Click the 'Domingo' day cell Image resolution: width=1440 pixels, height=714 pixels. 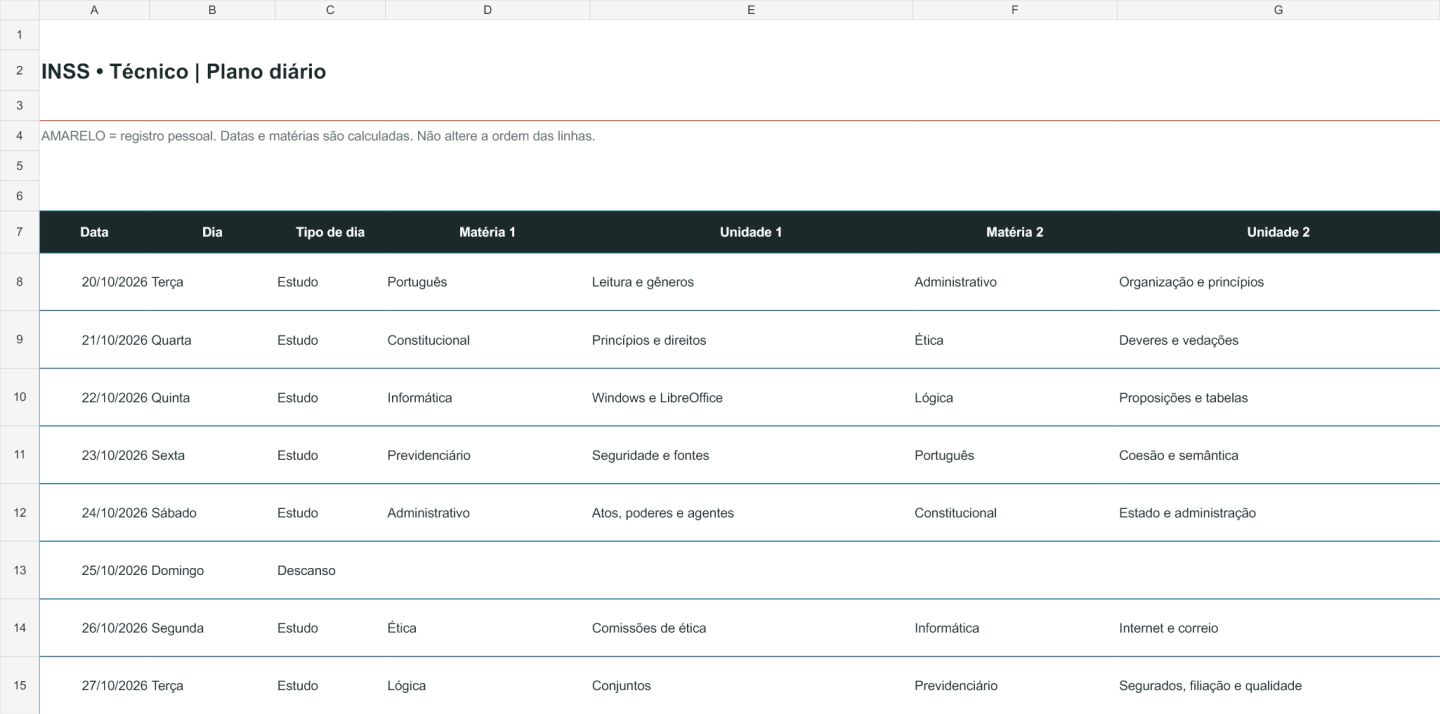click(212, 570)
